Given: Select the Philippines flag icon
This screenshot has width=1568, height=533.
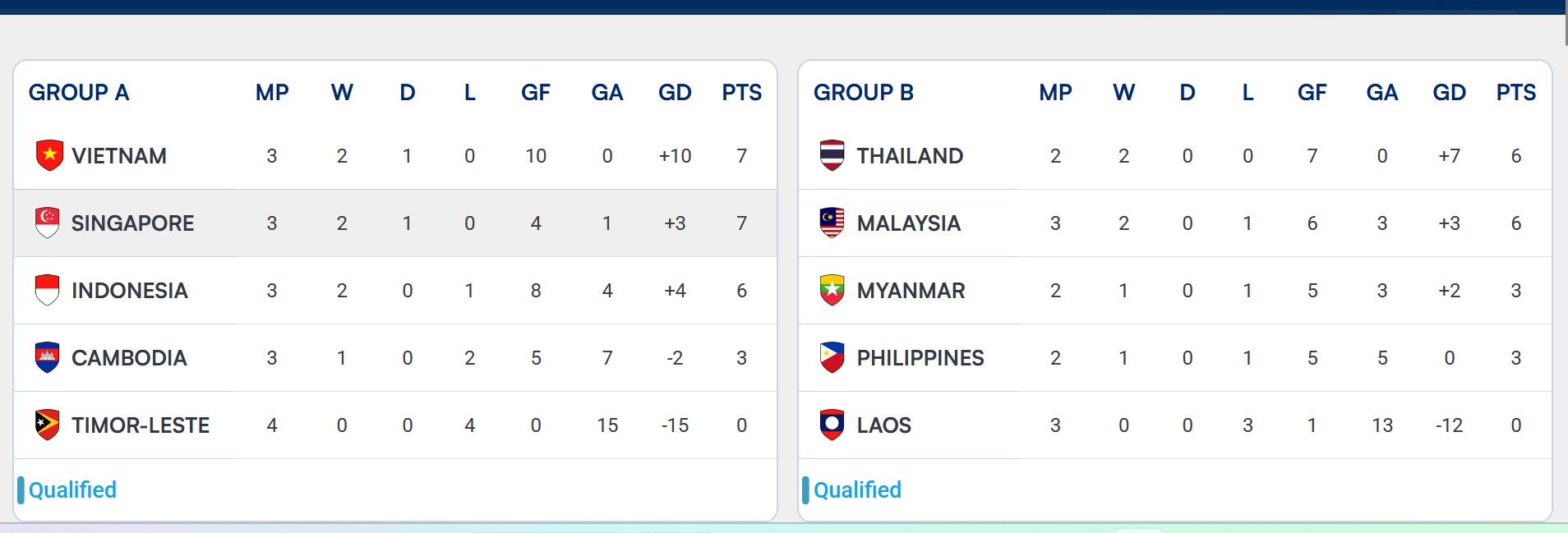Looking at the screenshot, I should click(832, 357).
